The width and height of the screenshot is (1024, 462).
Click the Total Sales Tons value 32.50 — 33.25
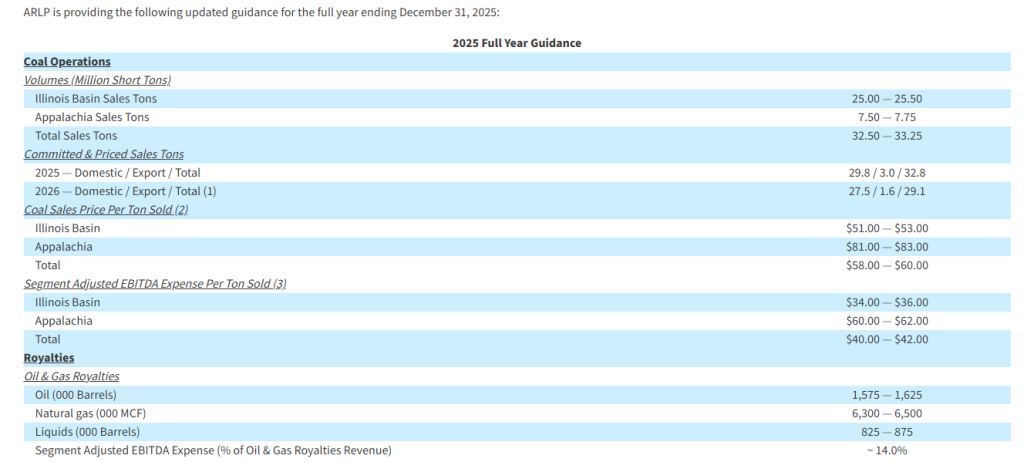(x=886, y=136)
